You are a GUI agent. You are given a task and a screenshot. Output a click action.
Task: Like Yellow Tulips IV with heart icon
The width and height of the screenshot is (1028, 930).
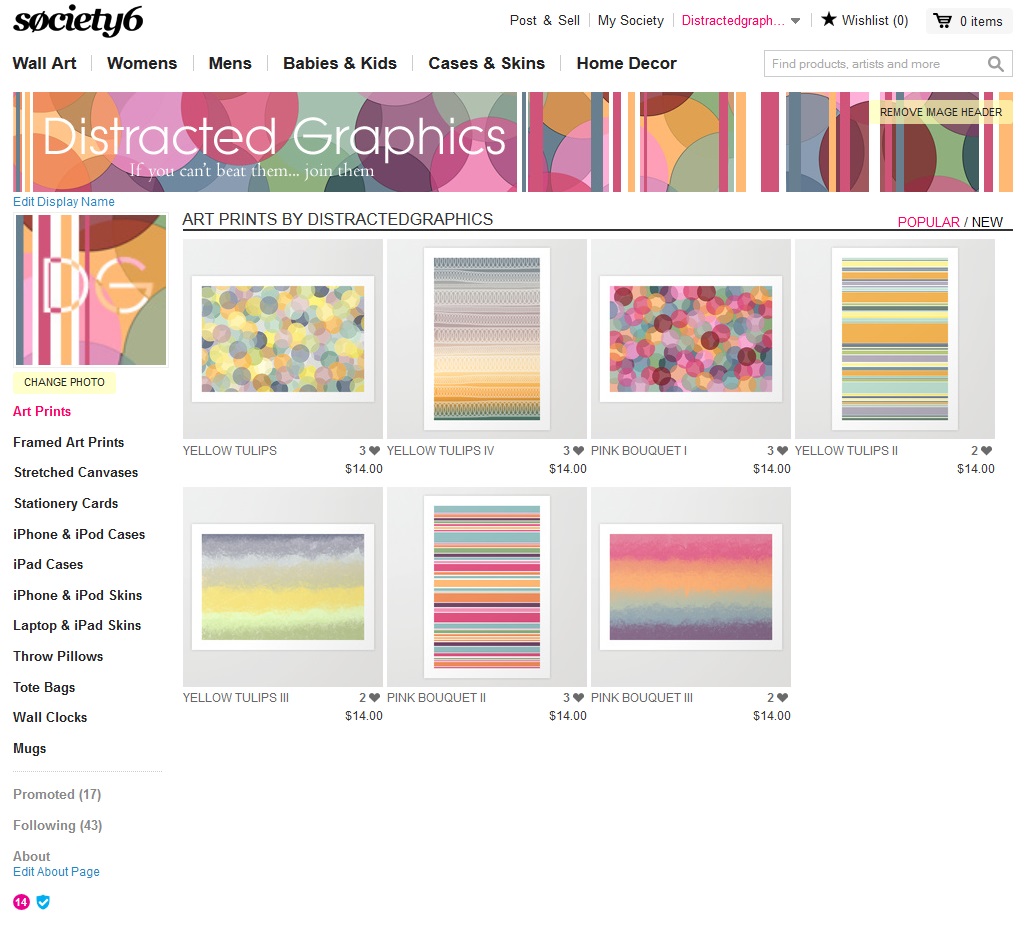[578, 451]
